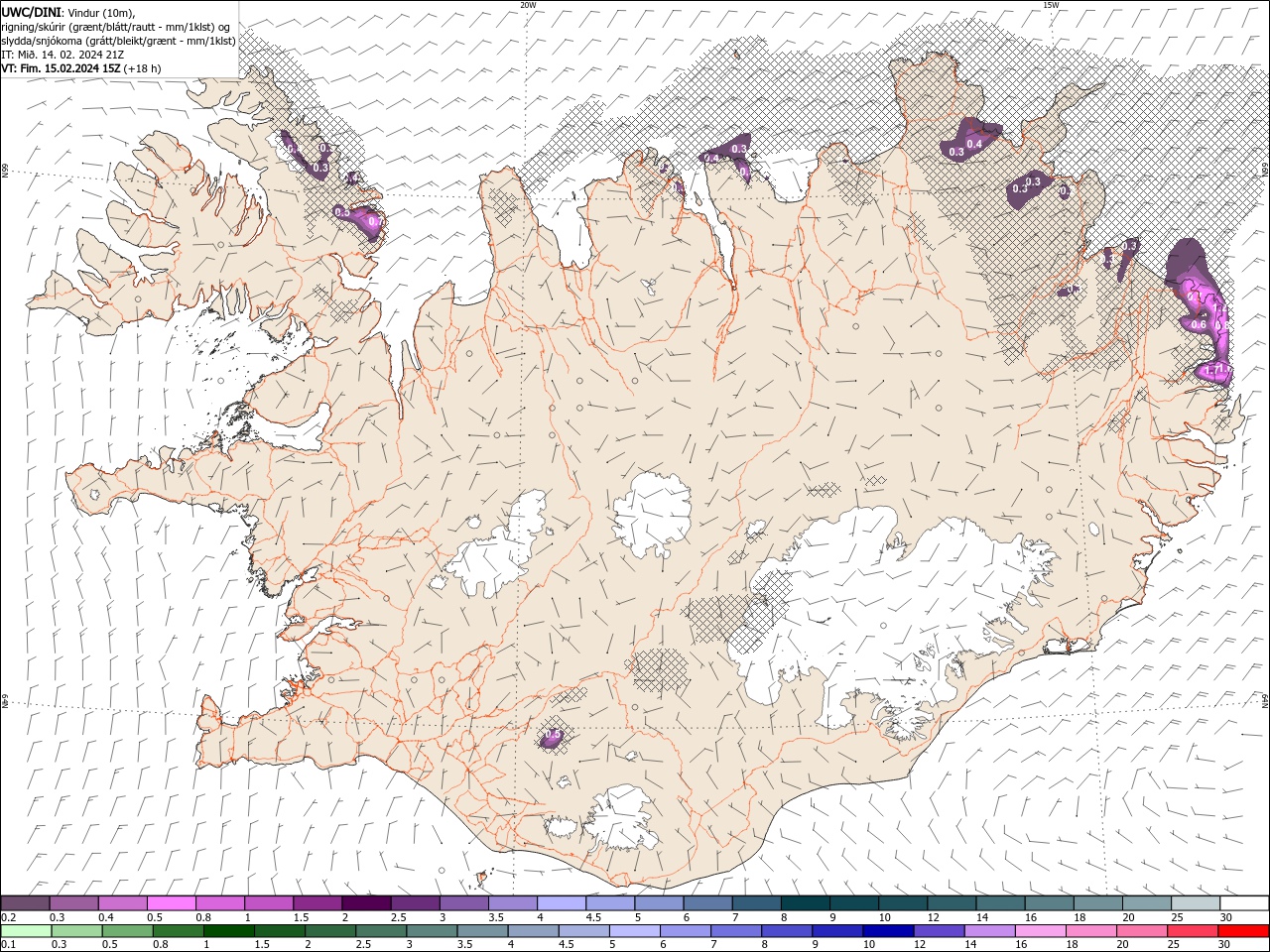Select the light gray 25 swatch, upper row
This screenshot has height=952, width=1270.
1195,903
